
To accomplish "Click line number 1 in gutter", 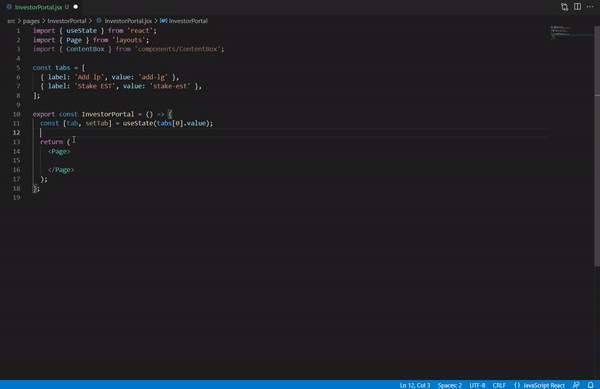I will pos(18,31).
